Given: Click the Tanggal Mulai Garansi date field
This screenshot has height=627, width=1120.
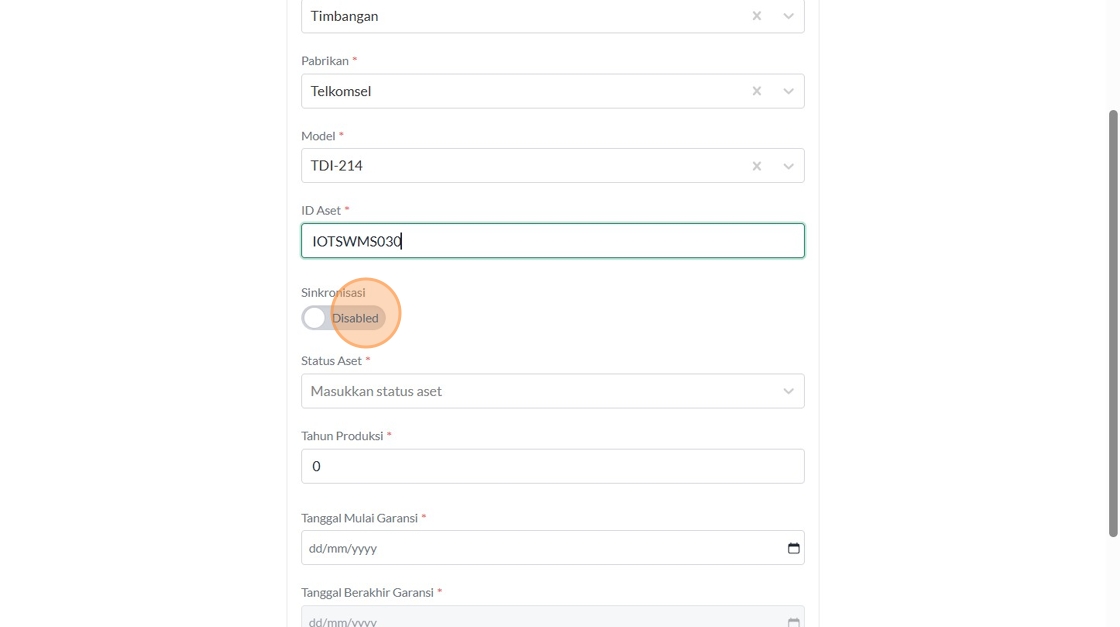Looking at the screenshot, I should (540, 548).
